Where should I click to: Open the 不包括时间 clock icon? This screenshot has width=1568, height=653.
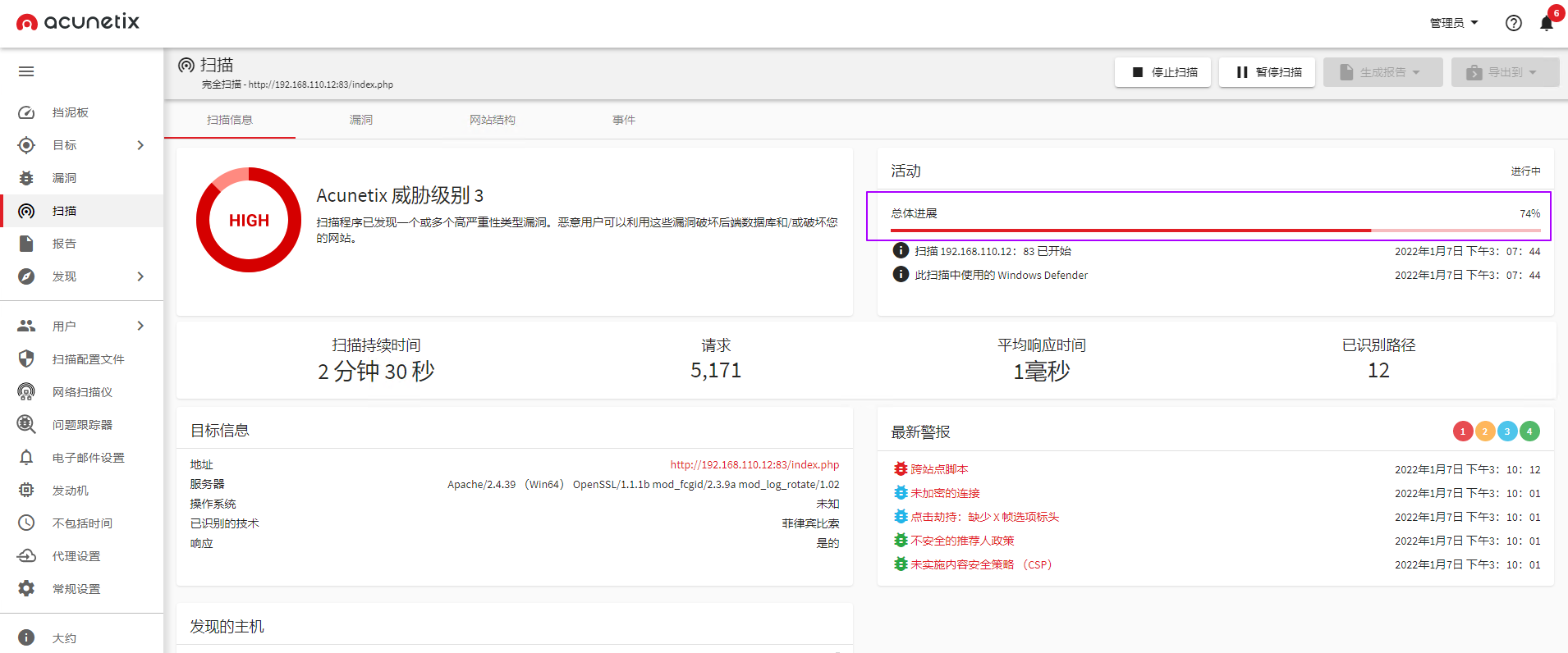[26, 523]
